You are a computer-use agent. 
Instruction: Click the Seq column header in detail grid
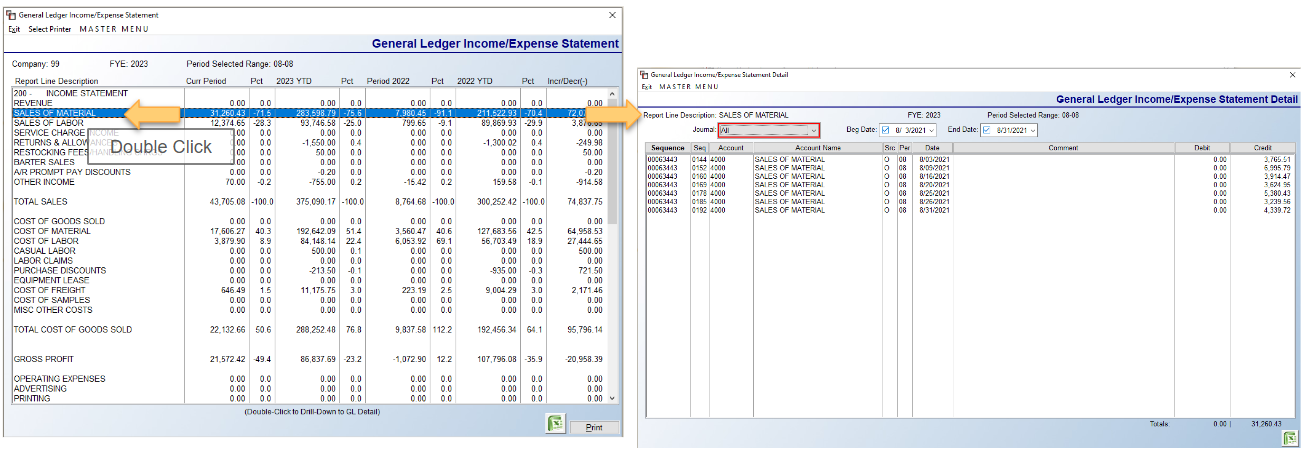tap(700, 147)
